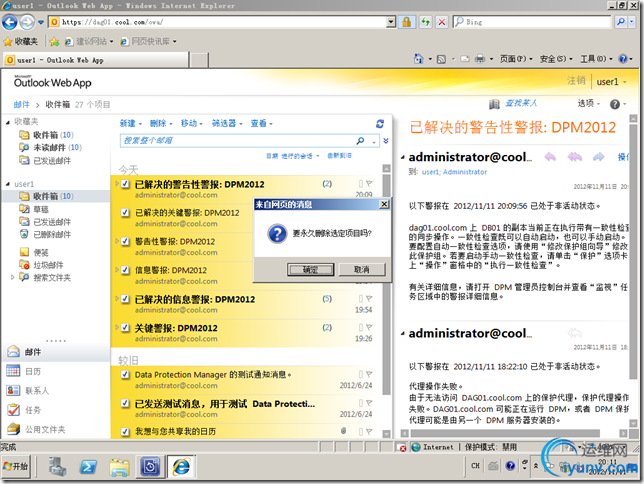Click the 查找某人 (Find Someone) link
The width and height of the screenshot is (644, 484).
(521, 103)
